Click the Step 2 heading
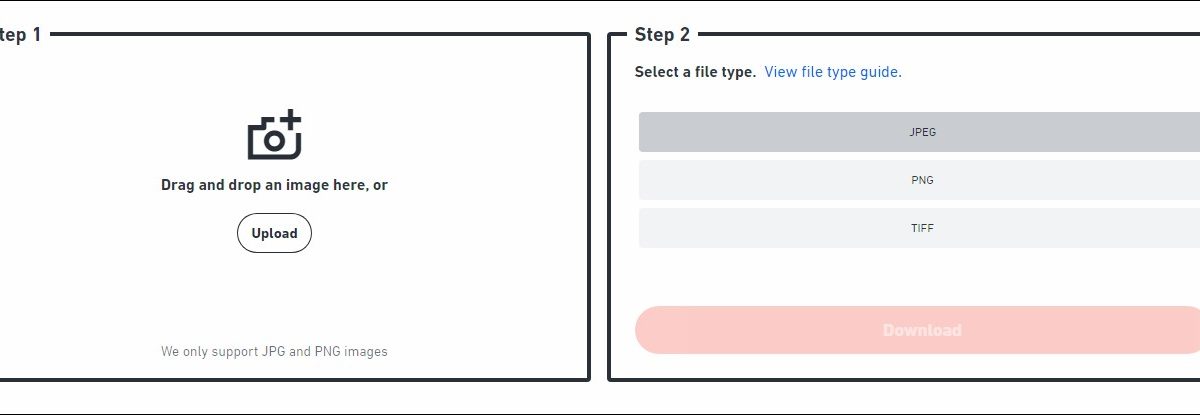Viewport: 1200px width, 415px height. [x=662, y=35]
